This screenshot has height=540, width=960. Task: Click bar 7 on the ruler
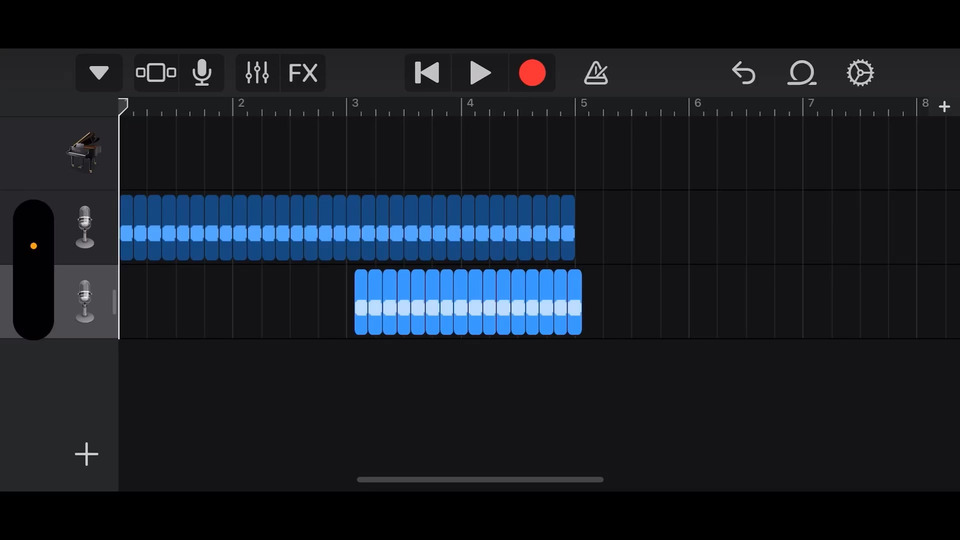812,105
